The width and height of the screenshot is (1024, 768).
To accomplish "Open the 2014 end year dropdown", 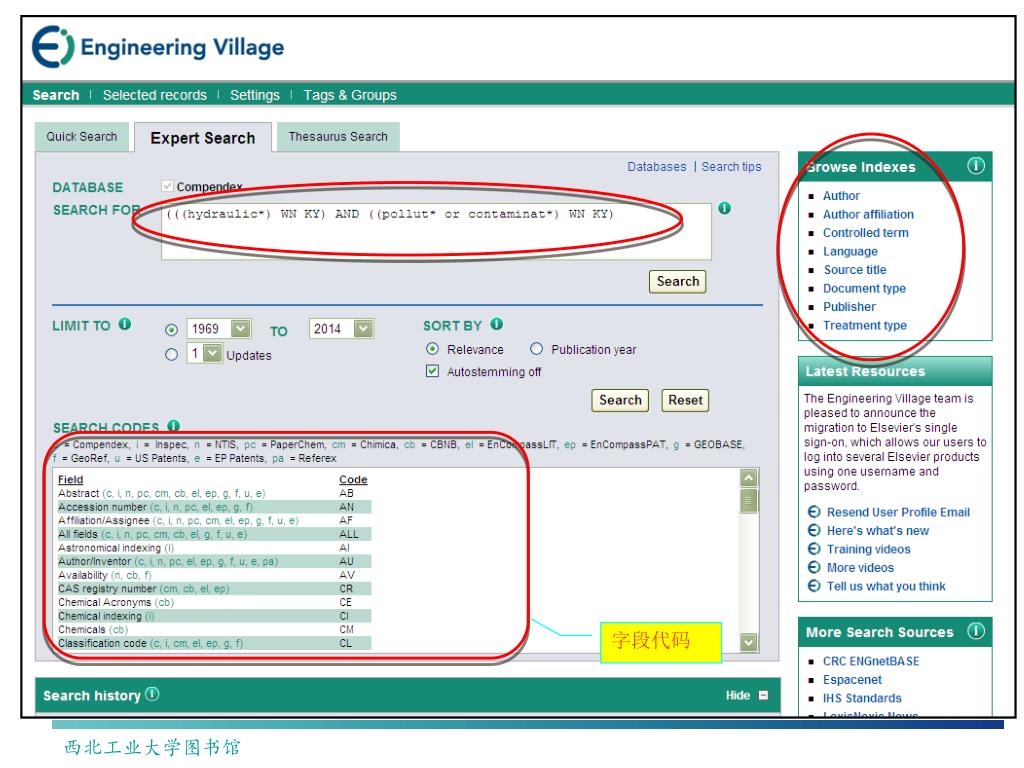I will pos(341,328).
